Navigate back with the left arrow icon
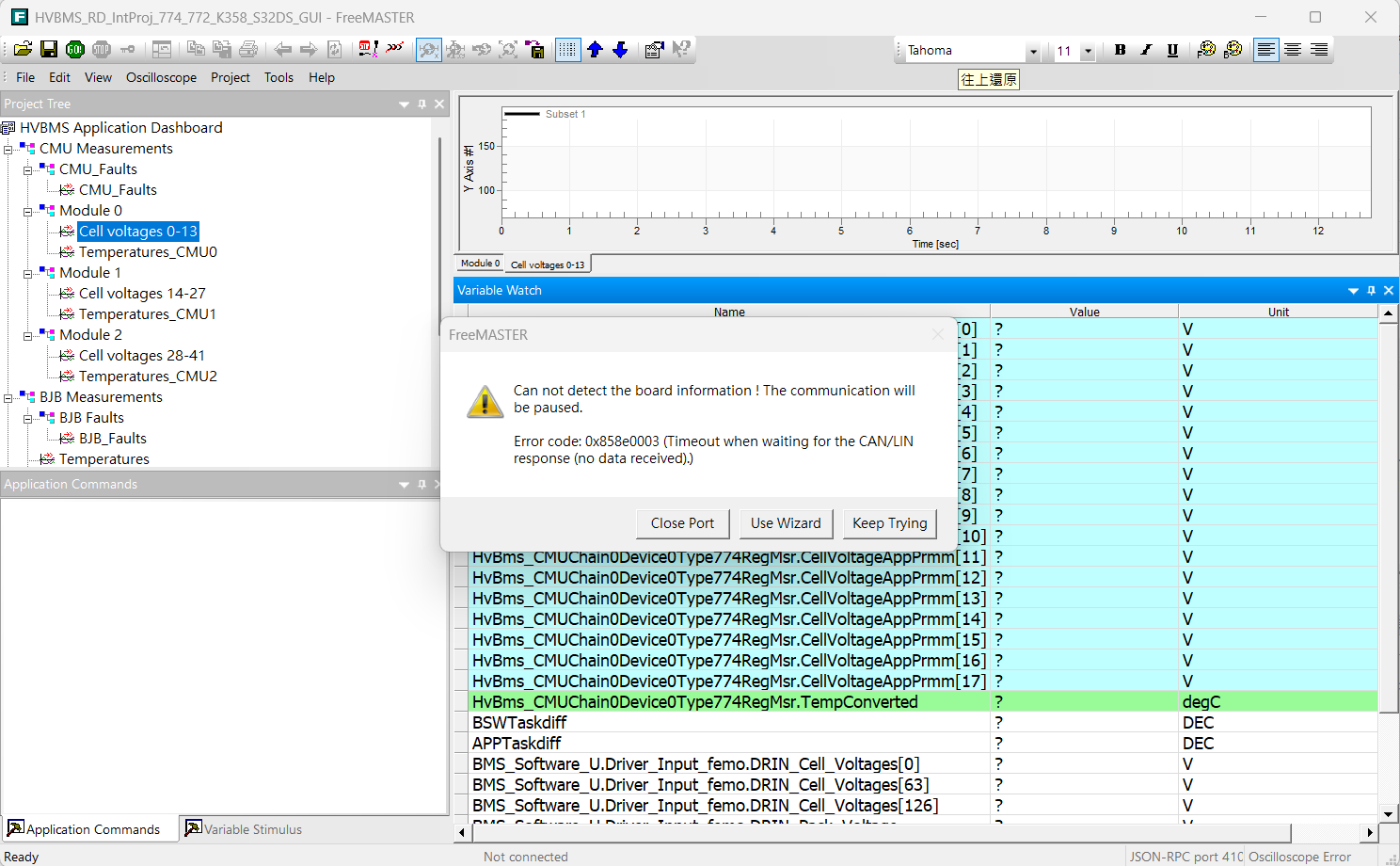Screen dimensions: 1400x866 click(282, 50)
